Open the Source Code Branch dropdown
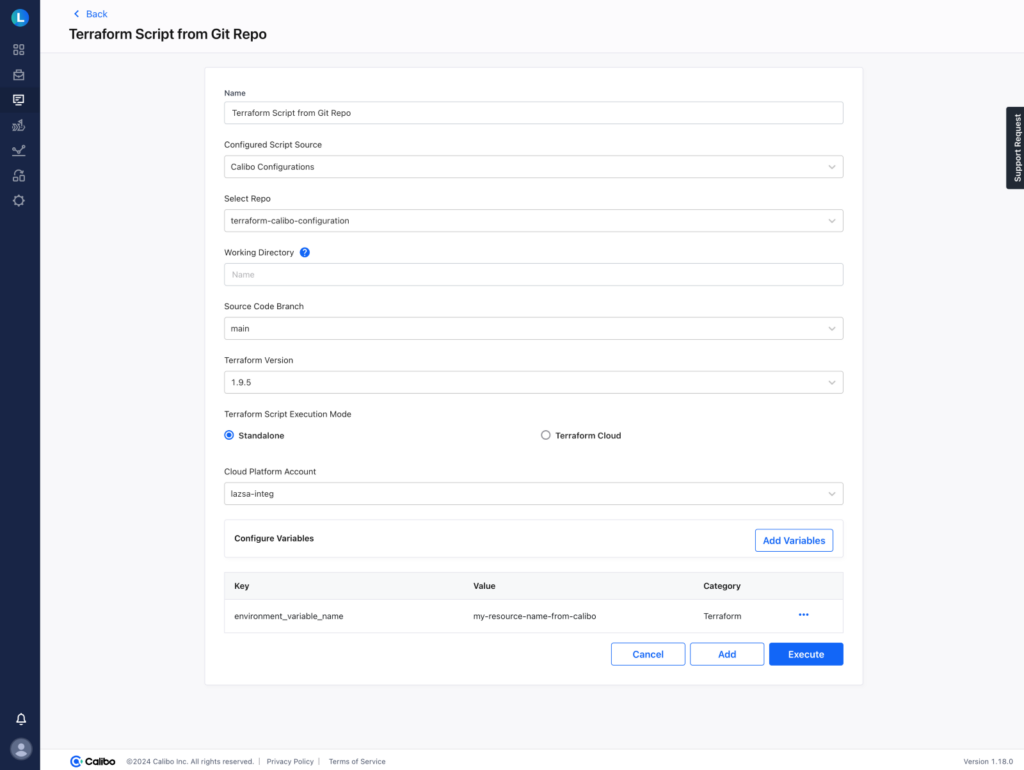Screen dimensions: 1024x770 point(533,328)
